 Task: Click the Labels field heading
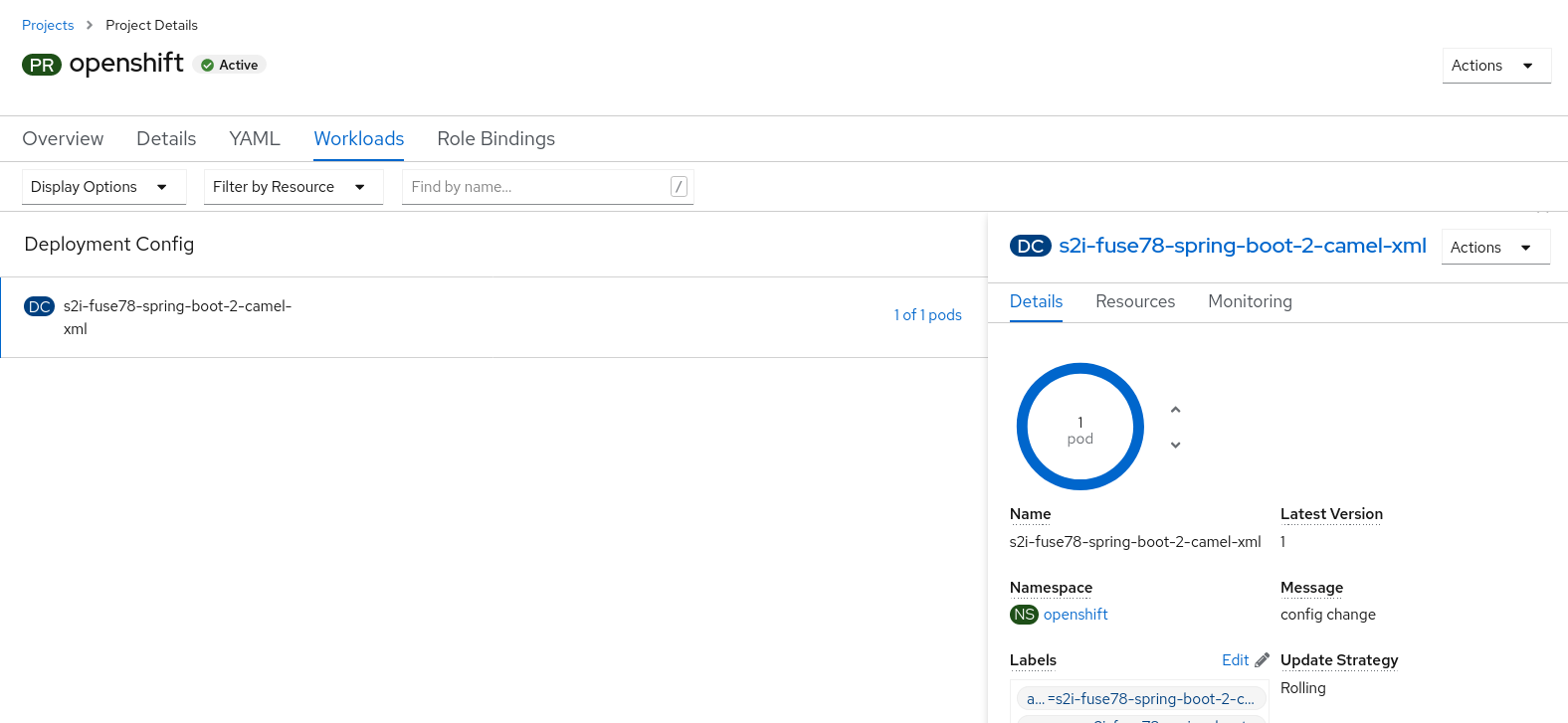(1033, 660)
